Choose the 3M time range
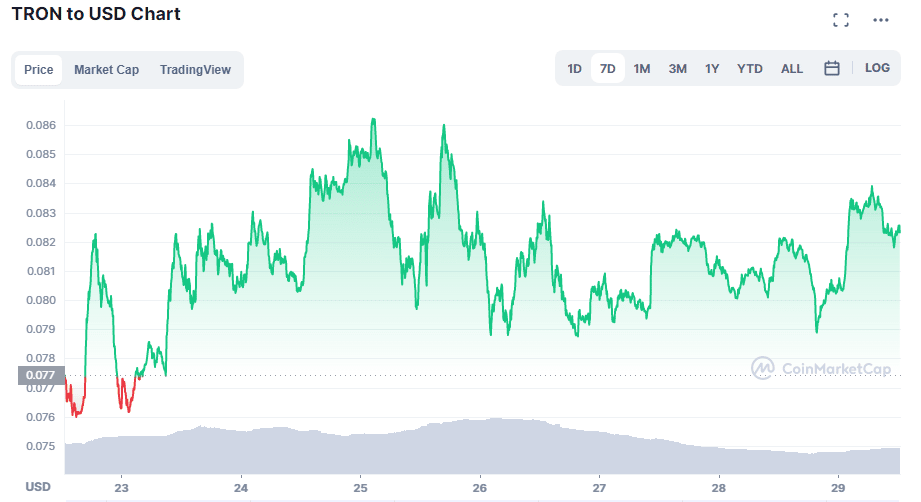 point(677,69)
